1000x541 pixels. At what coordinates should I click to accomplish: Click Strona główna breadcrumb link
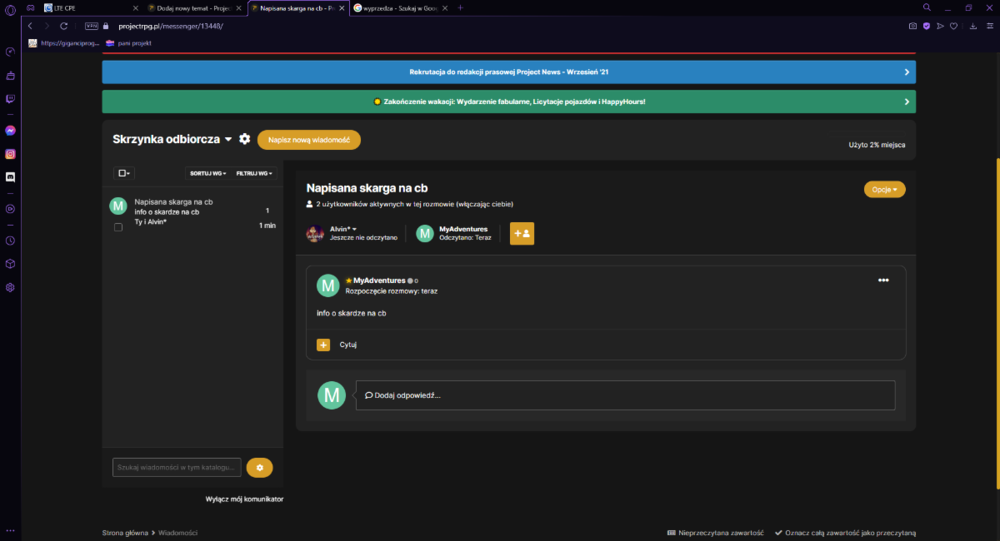(x=125, y=533)
